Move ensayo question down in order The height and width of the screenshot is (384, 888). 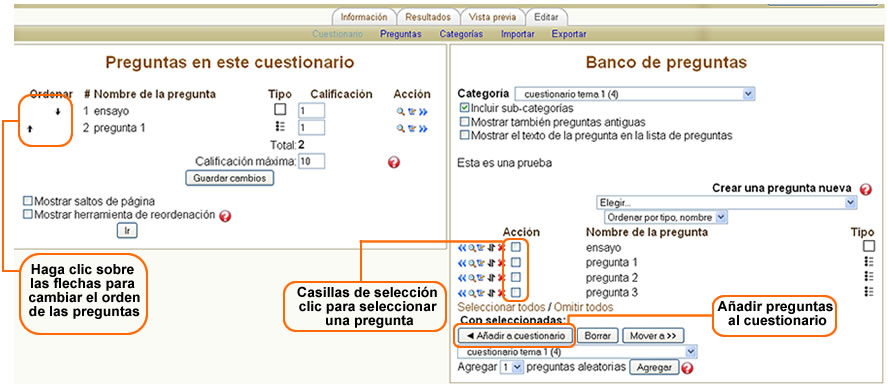pyautogui.click(x=58, y=112)
